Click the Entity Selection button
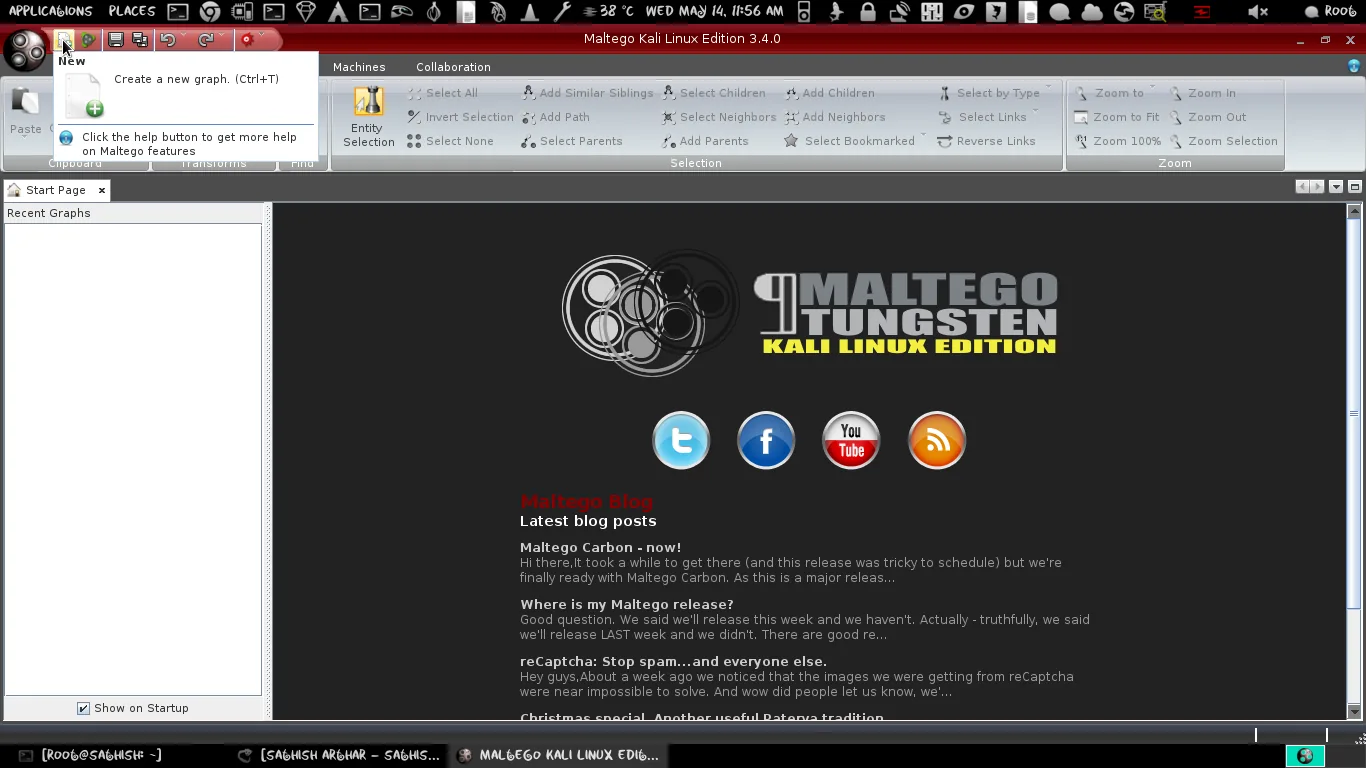Image resolution: width=1366 pixels, height=768 pixels. [369, 117]
